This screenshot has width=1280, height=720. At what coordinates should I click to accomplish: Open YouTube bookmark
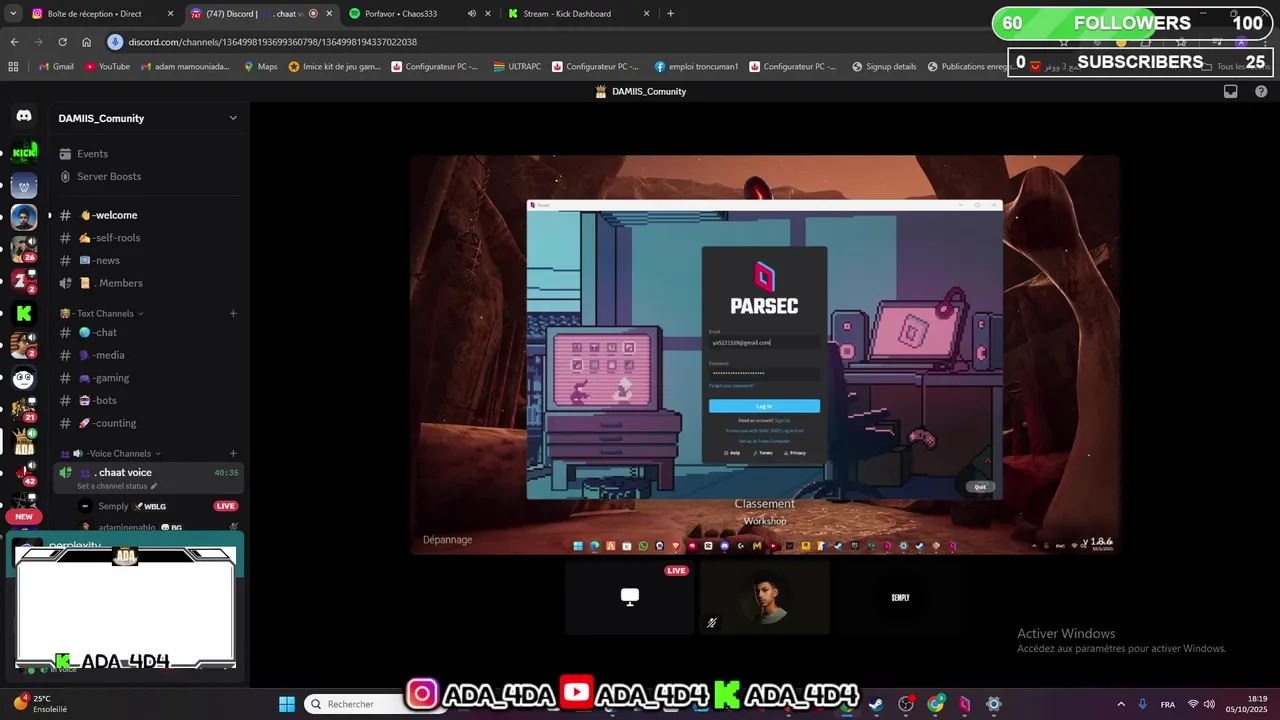[x=108, y=67]
